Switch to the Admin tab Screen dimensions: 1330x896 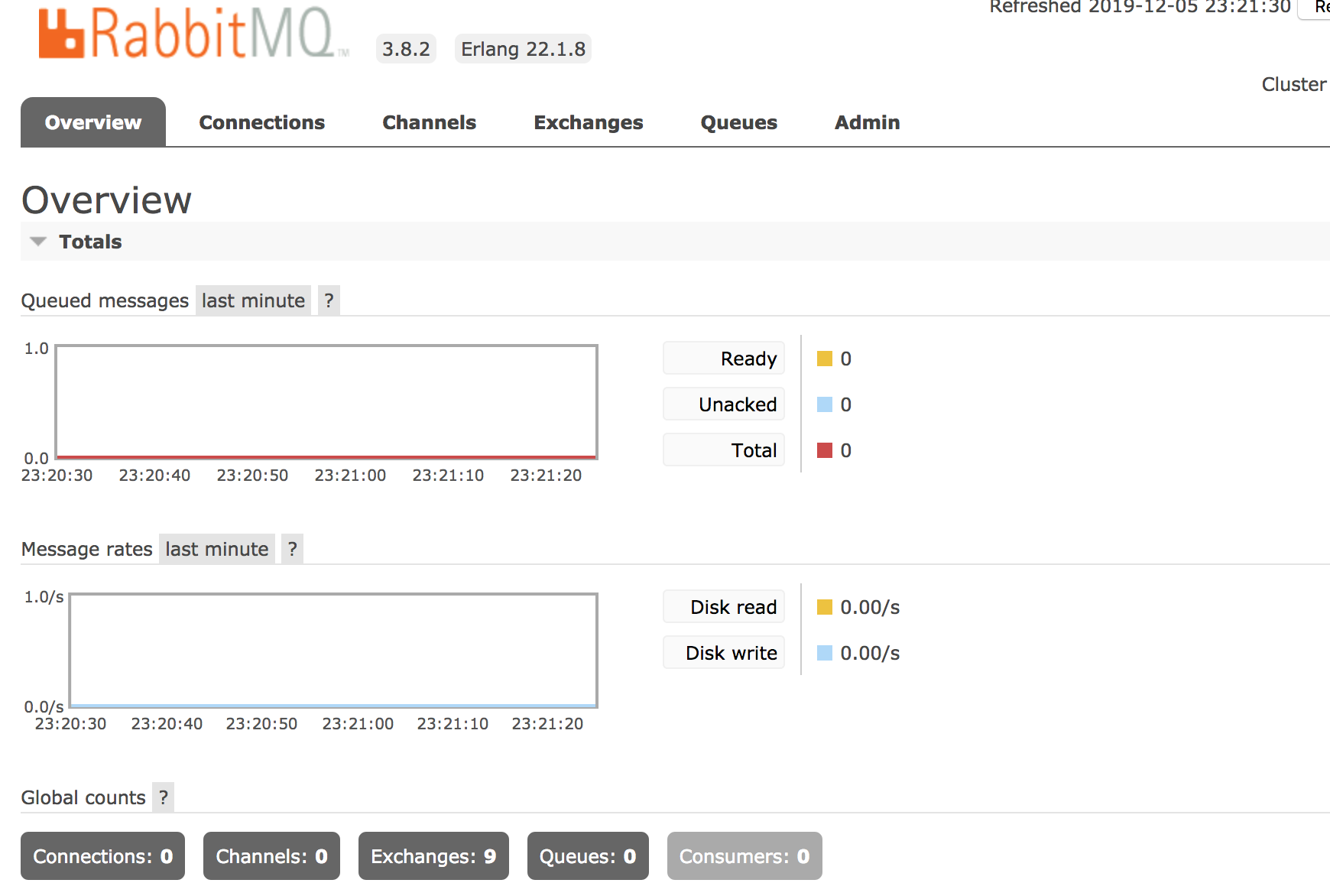tap(868, 122)
